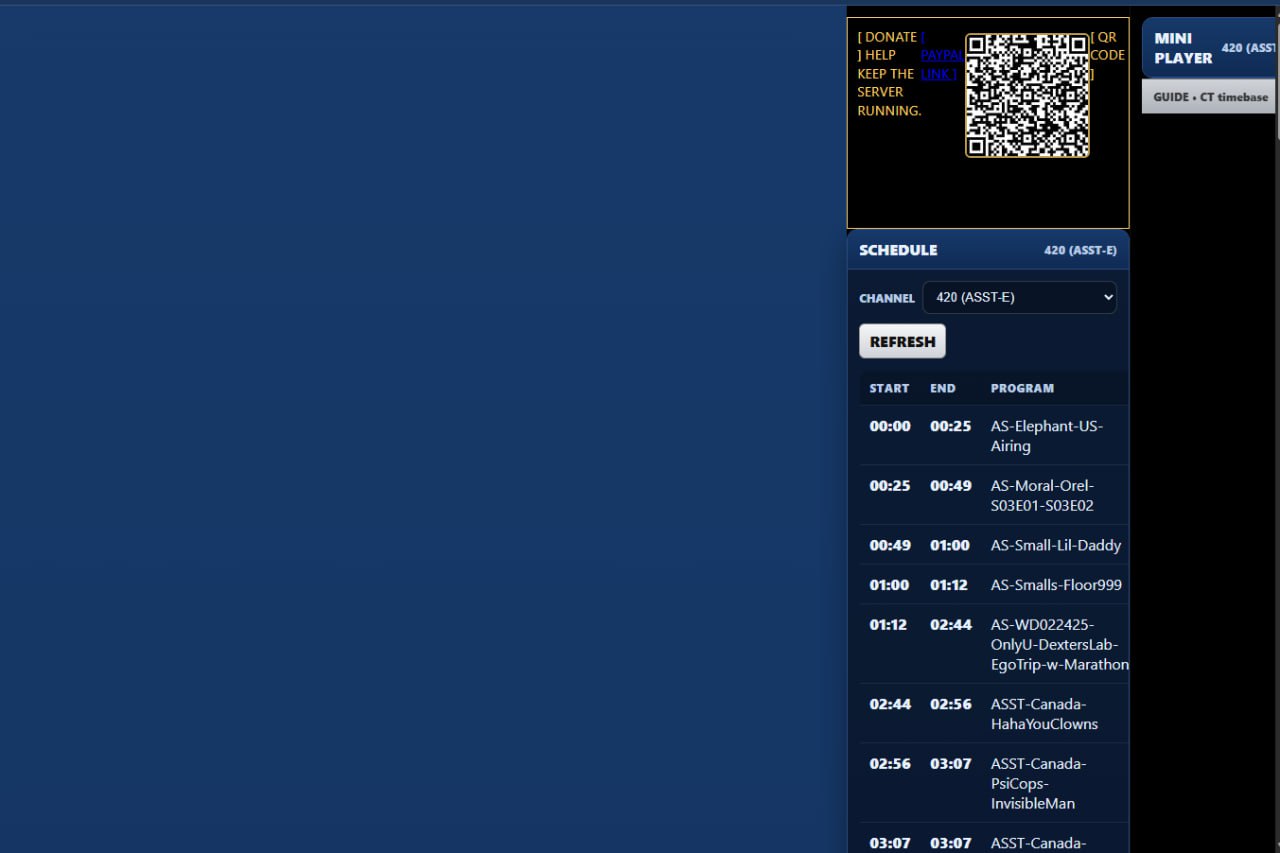This screenshot has width=1280, height=853.
Task: Select the ASST-Canada-PsiCops-InvisibleMan program
Action: click(x=1037, y=783)
